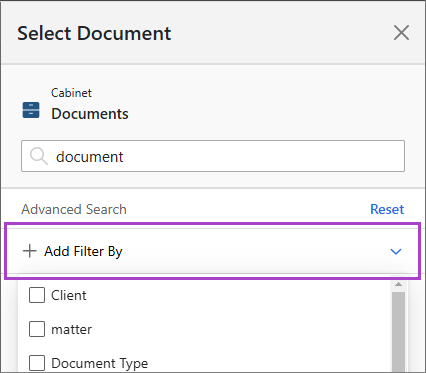The height and width of the screenshot is (373, 426).
Task: Check the Client filter checkbox
Action: coord(37,295)
